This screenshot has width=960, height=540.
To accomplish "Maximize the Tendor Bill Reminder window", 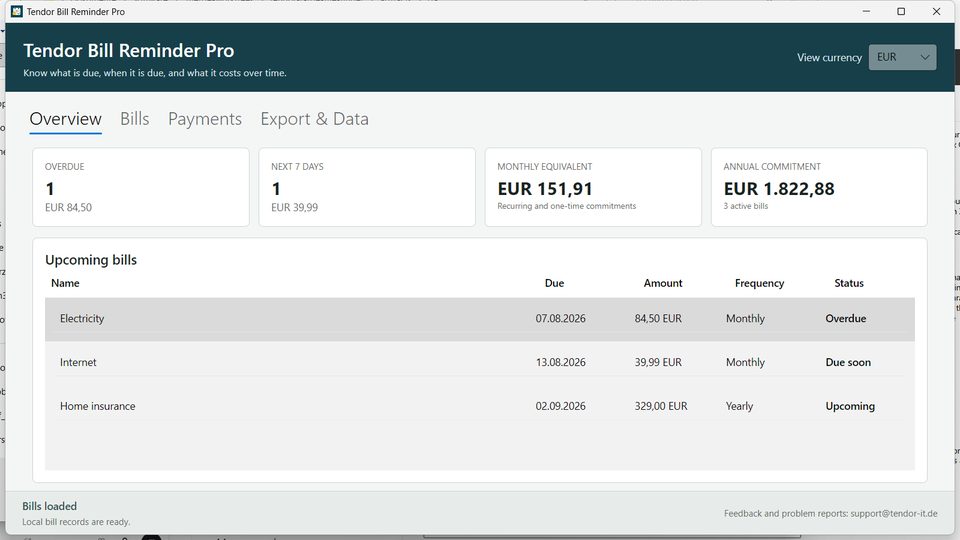I will click(x=901, y=12).
